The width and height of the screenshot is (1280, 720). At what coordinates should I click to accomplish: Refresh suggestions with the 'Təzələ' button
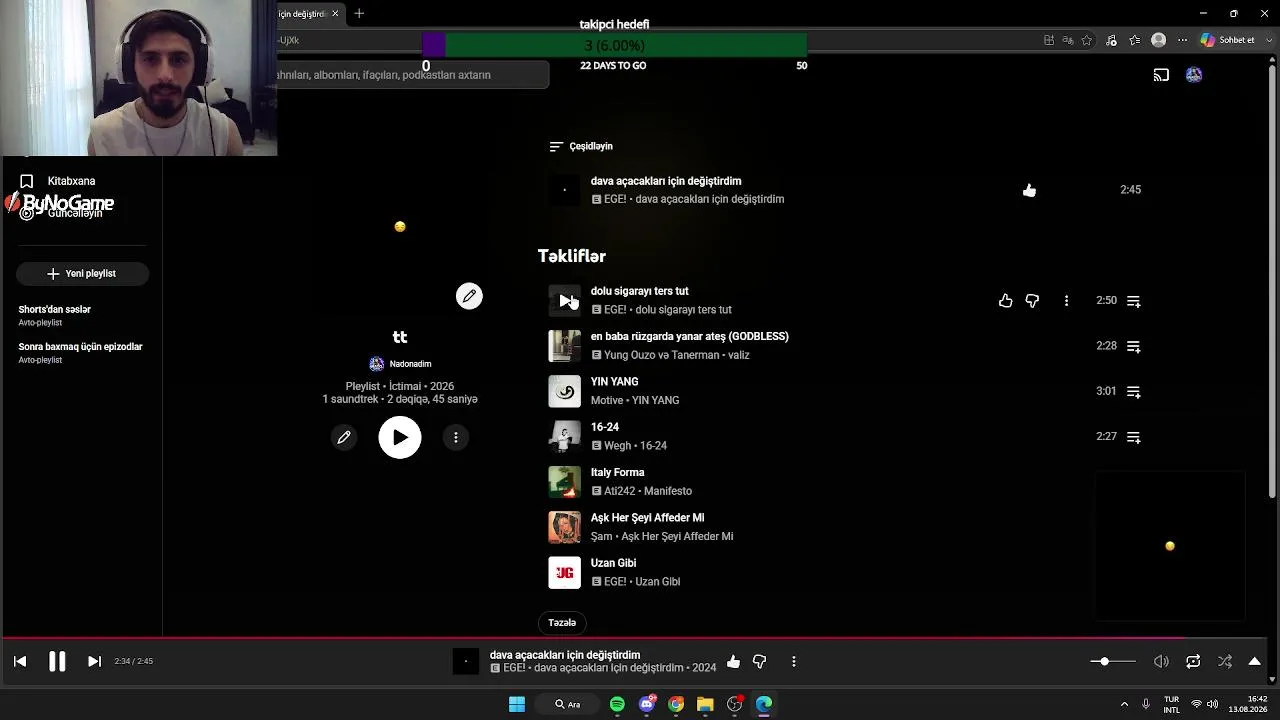click(562, 623)
